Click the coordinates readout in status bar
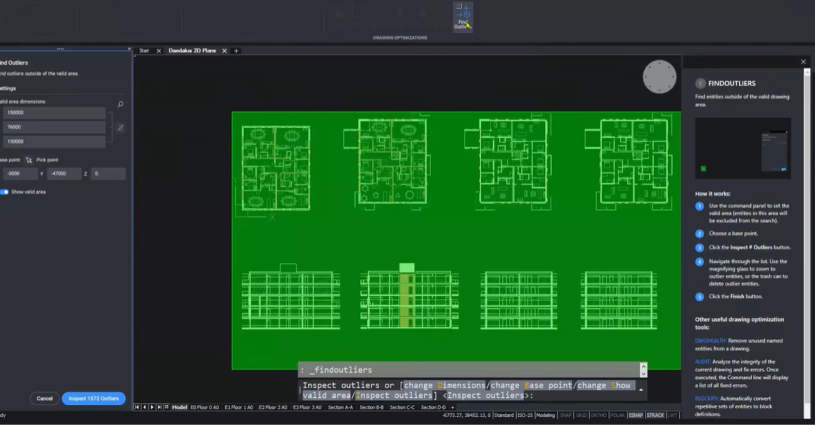This screenshot has height=425, width=815. 466,415
